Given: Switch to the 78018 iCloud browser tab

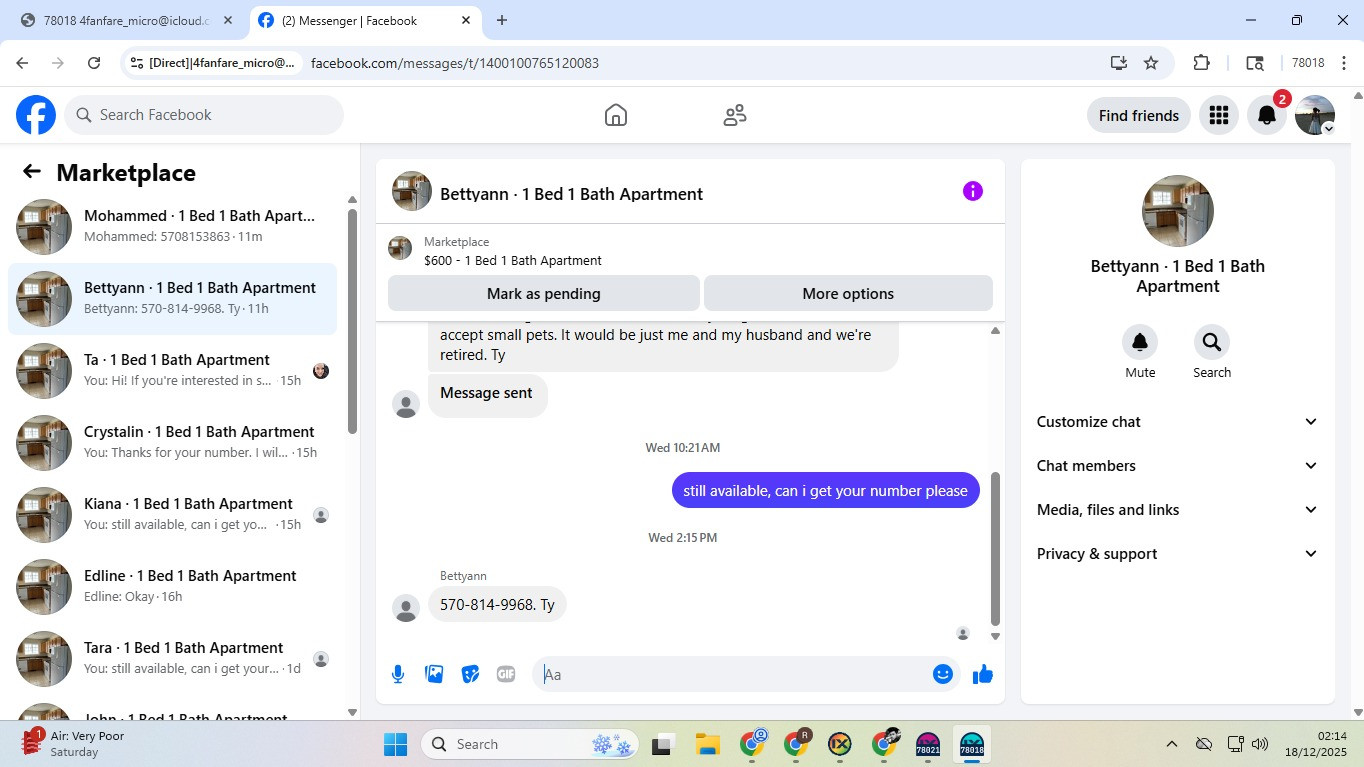Looking at the screenshot, I should 127,20.
